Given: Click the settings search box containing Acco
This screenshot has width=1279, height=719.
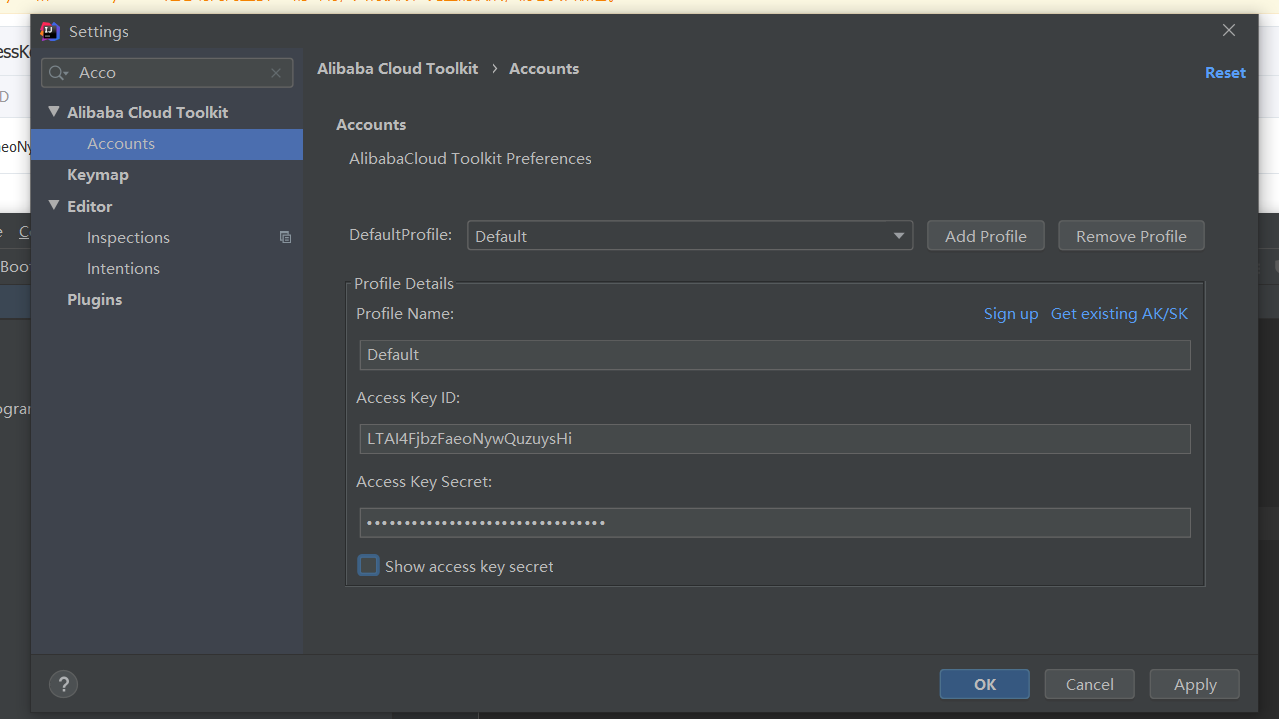Looking at the screenshot, I should click(x=167, y=73).
